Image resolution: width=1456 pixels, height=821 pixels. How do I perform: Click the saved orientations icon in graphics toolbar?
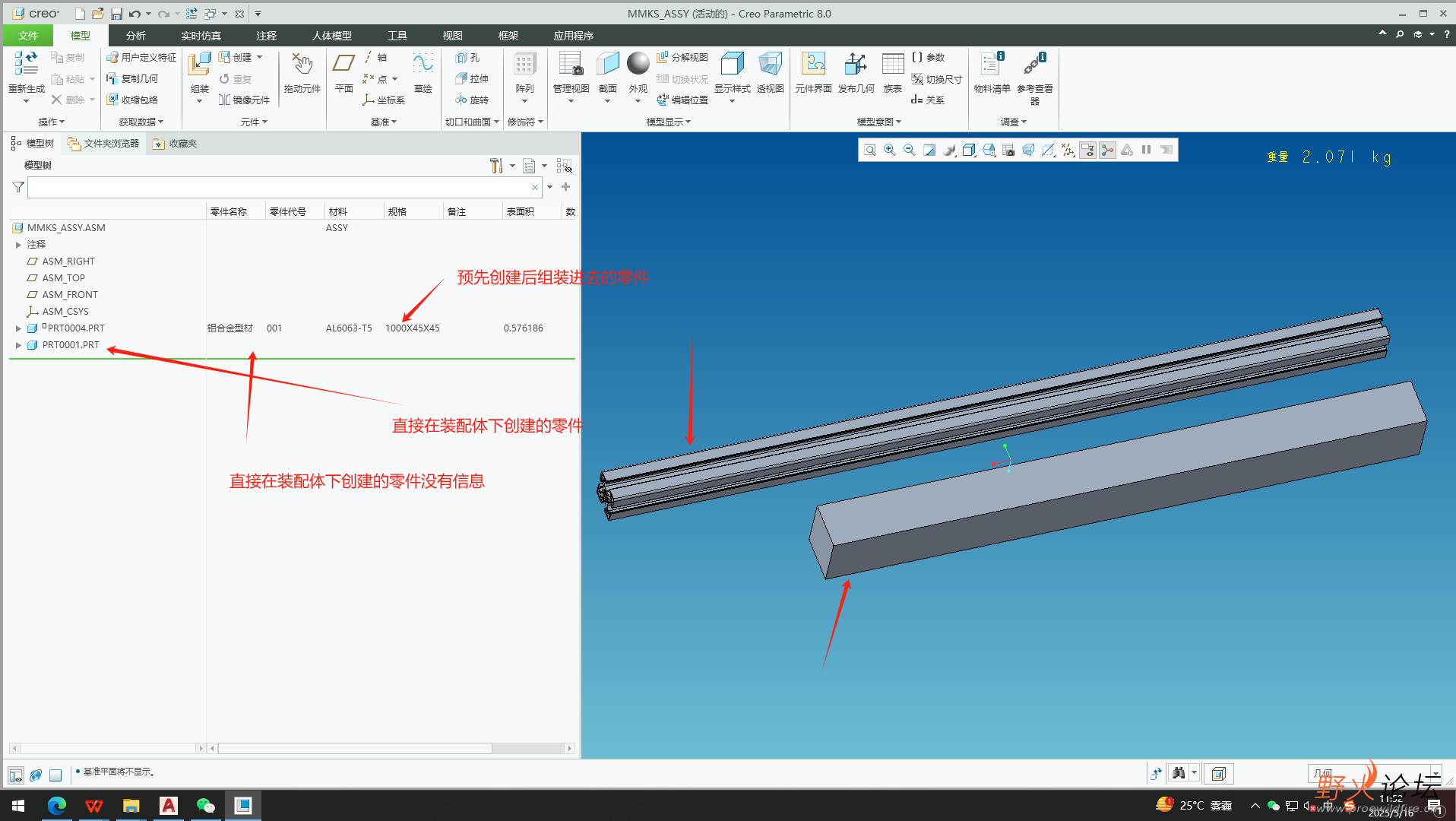point(989,151)
